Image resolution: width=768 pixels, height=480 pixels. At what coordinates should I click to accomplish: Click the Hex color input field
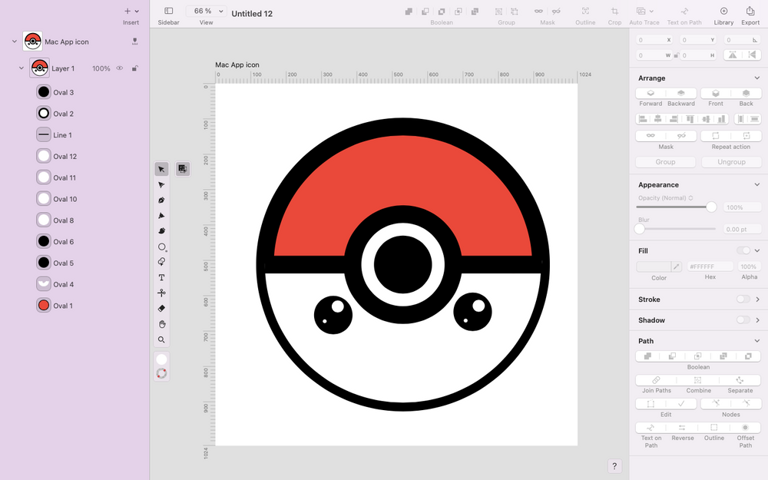point(710,266)
